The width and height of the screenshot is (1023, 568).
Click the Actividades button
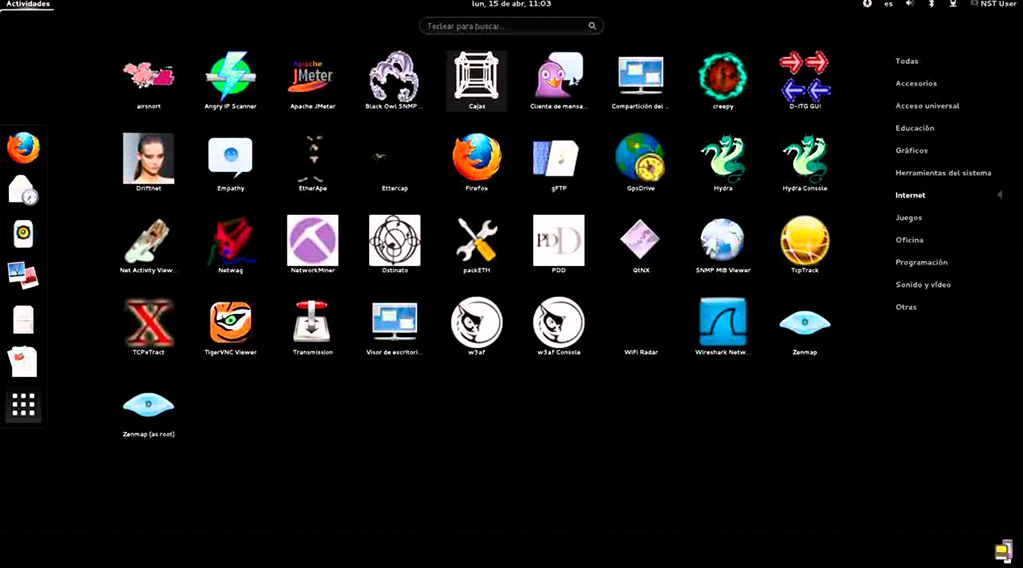click(x=27, y=4)
